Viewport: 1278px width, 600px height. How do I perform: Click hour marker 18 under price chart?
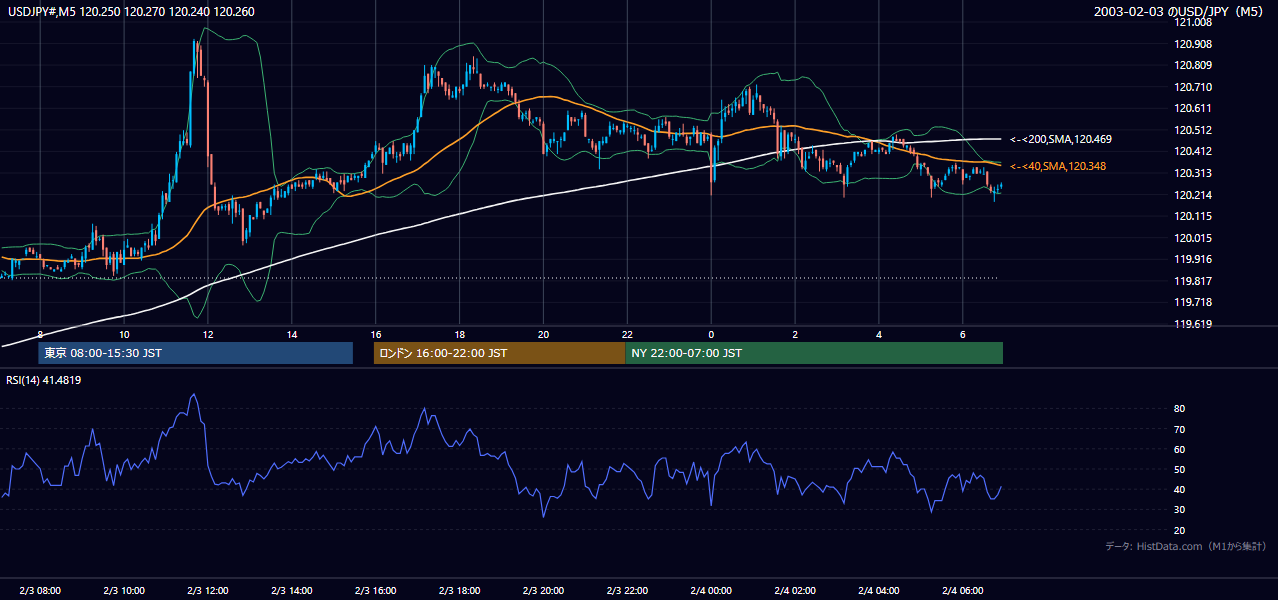pos(459,334)
